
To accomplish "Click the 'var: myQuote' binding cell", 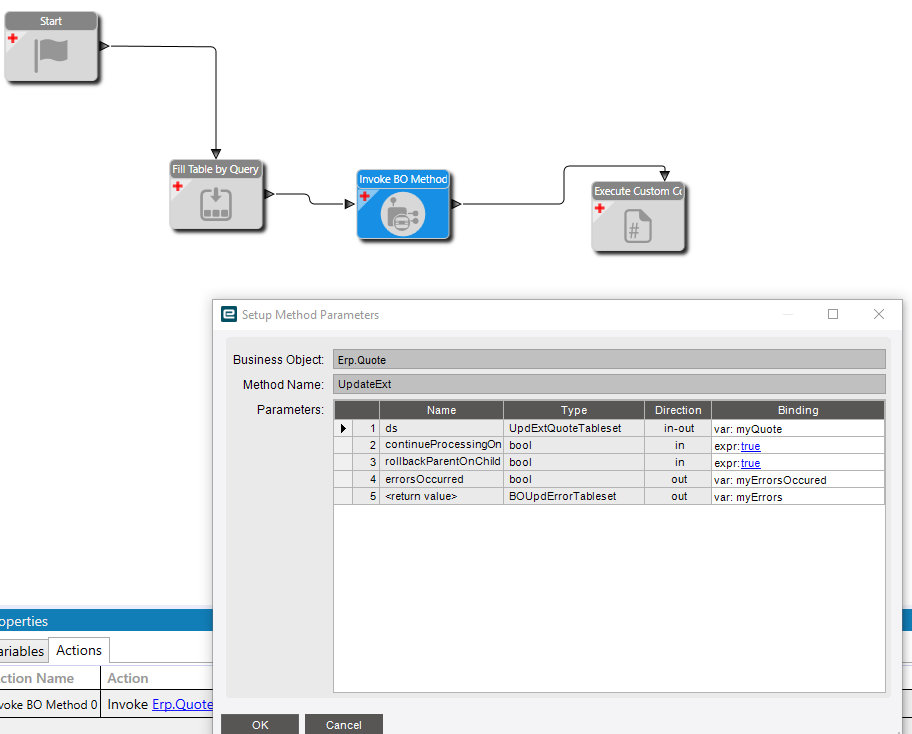I will (798, 429).
